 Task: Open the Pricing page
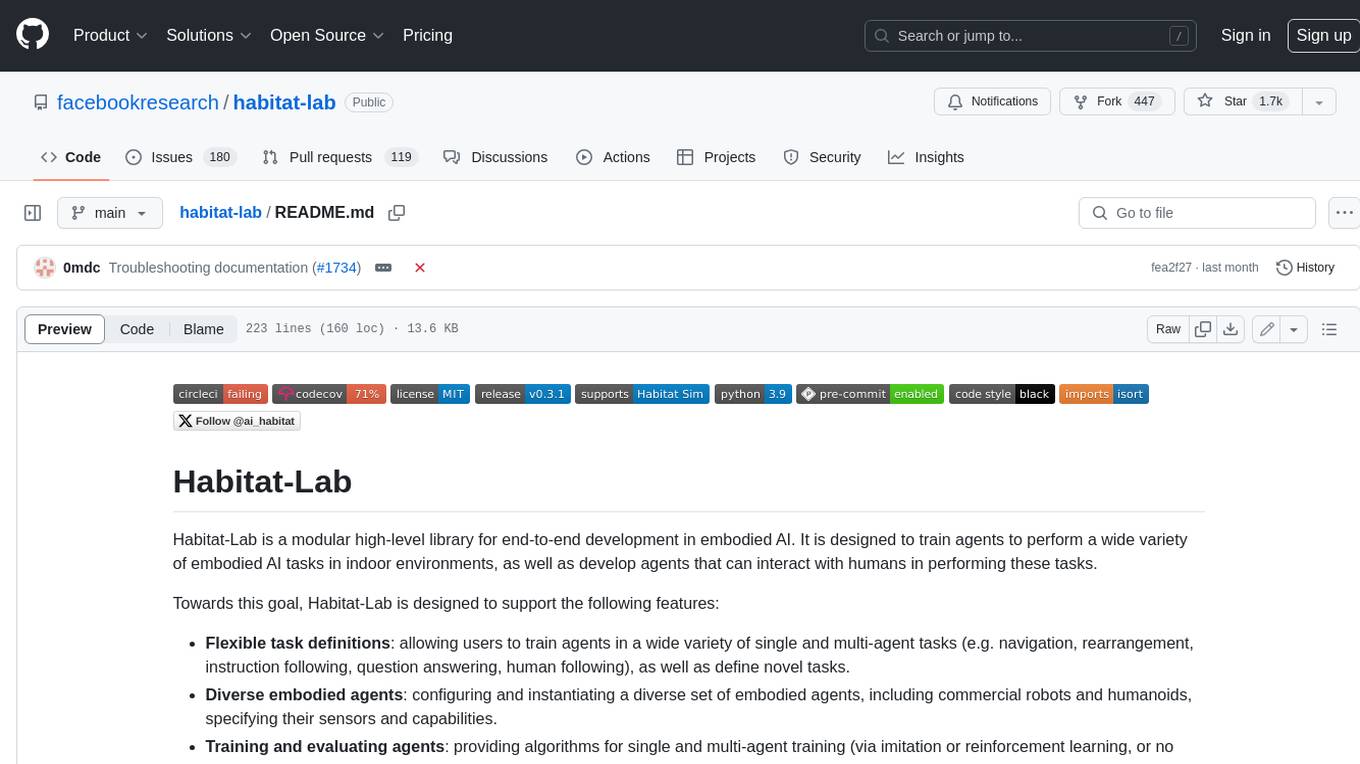click(x=427, y=35)
